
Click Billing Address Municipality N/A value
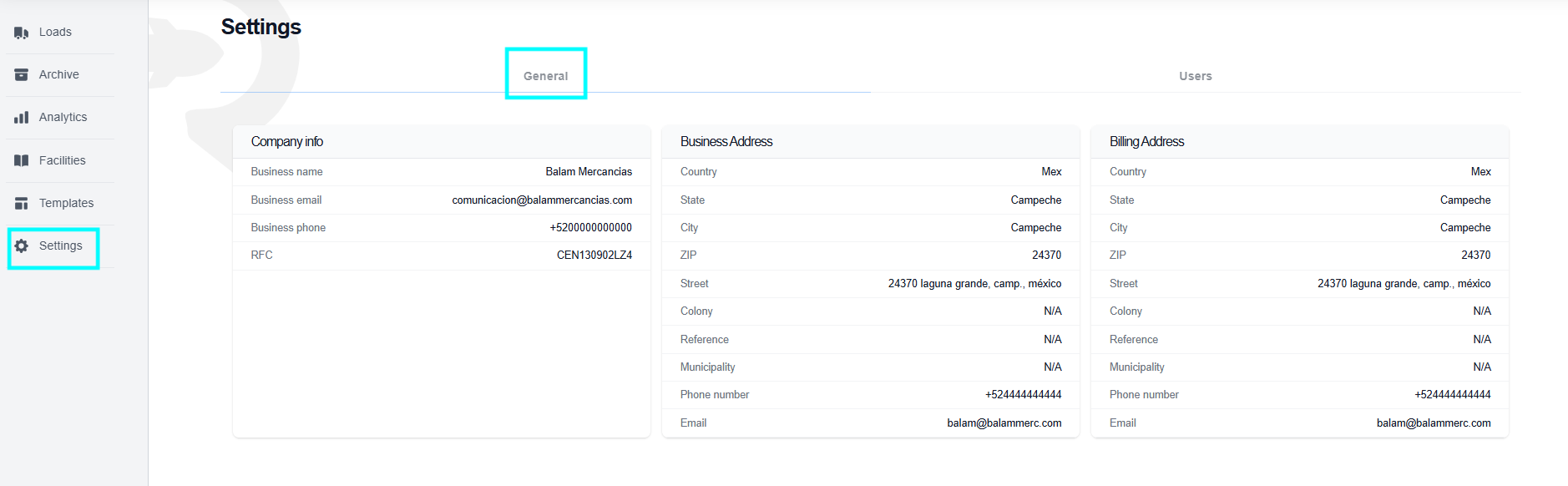coord(1481,367)
